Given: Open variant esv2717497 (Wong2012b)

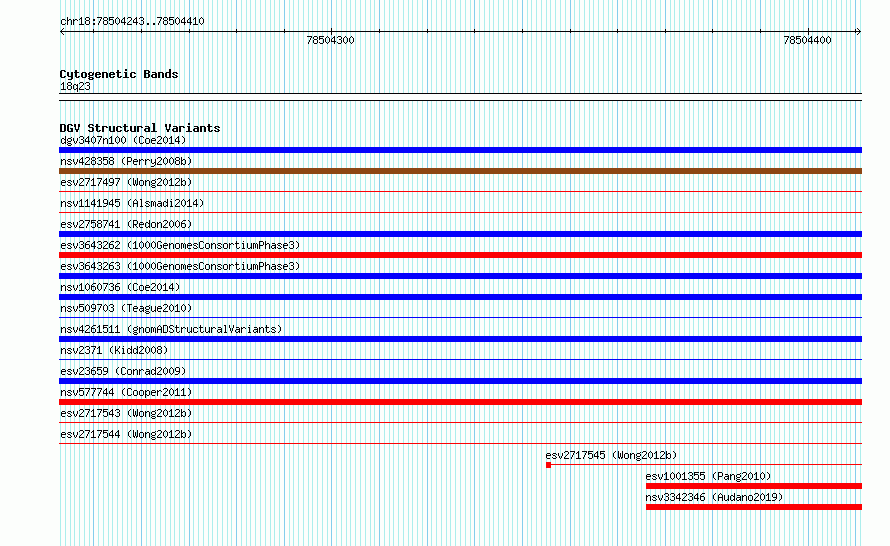Looking at the screenshot, I should [x=126, y=182].
